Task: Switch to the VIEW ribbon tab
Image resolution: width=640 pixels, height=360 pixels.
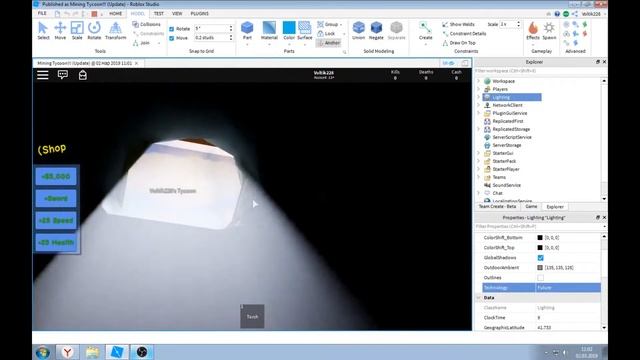Action: click(177, 13)
